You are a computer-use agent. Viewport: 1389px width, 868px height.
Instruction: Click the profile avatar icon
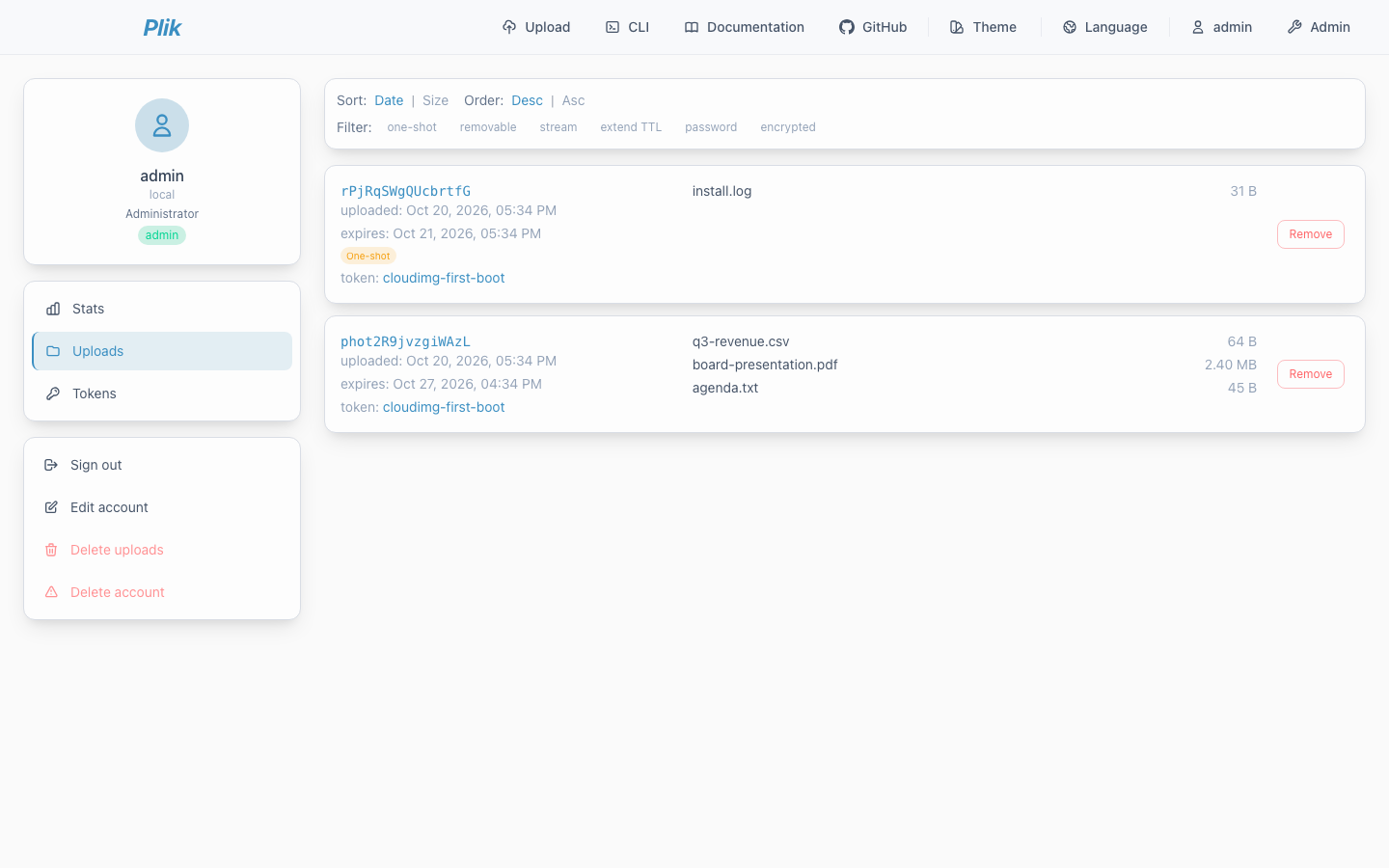tap(162, 125)
